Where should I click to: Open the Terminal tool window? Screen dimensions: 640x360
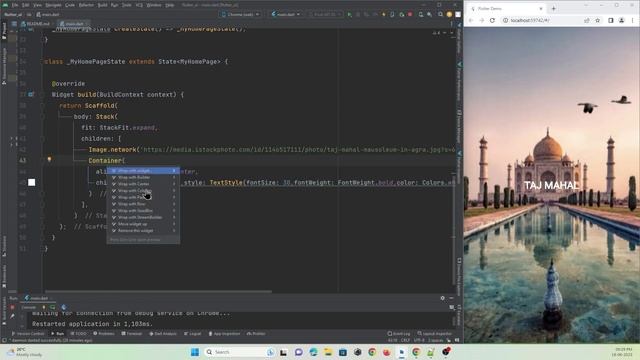click(132, 334)
